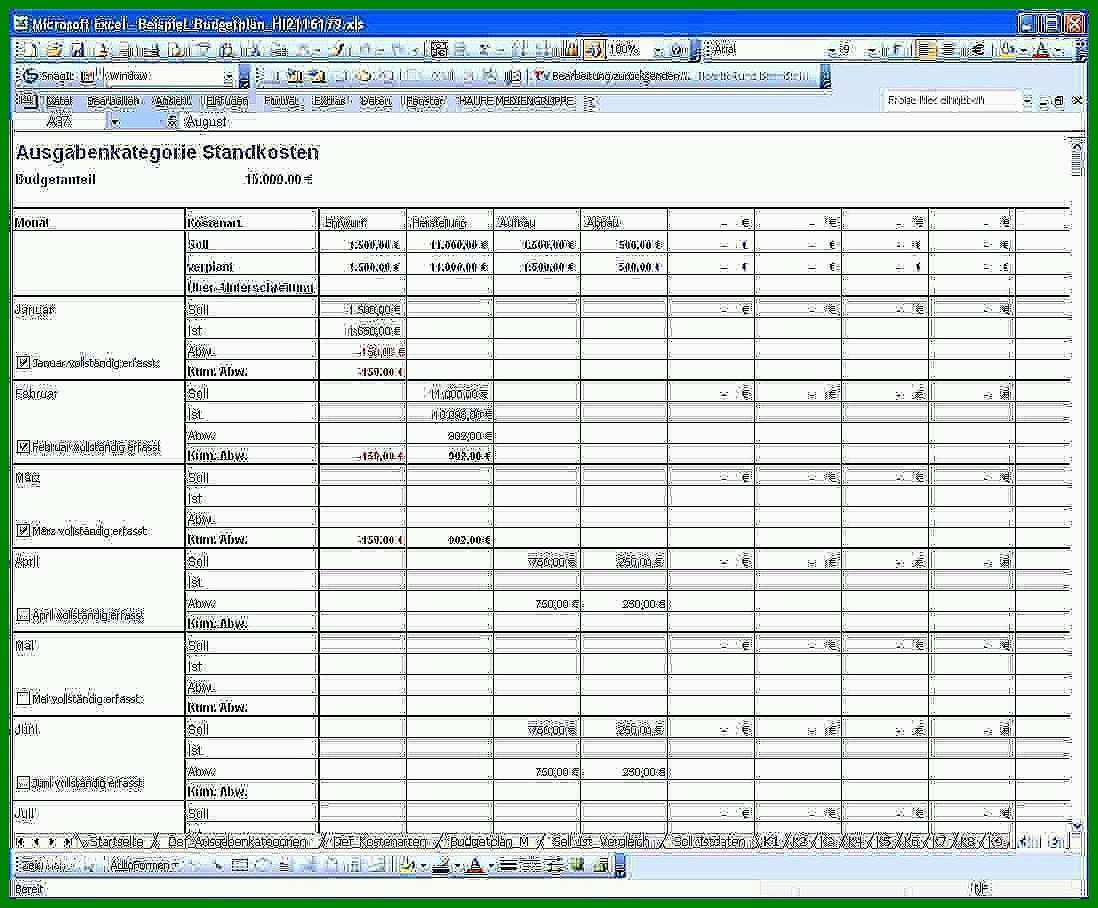Click the font color A icon
The height and width of the screenshot is (908, 1098).
[x=1043, y=50]
